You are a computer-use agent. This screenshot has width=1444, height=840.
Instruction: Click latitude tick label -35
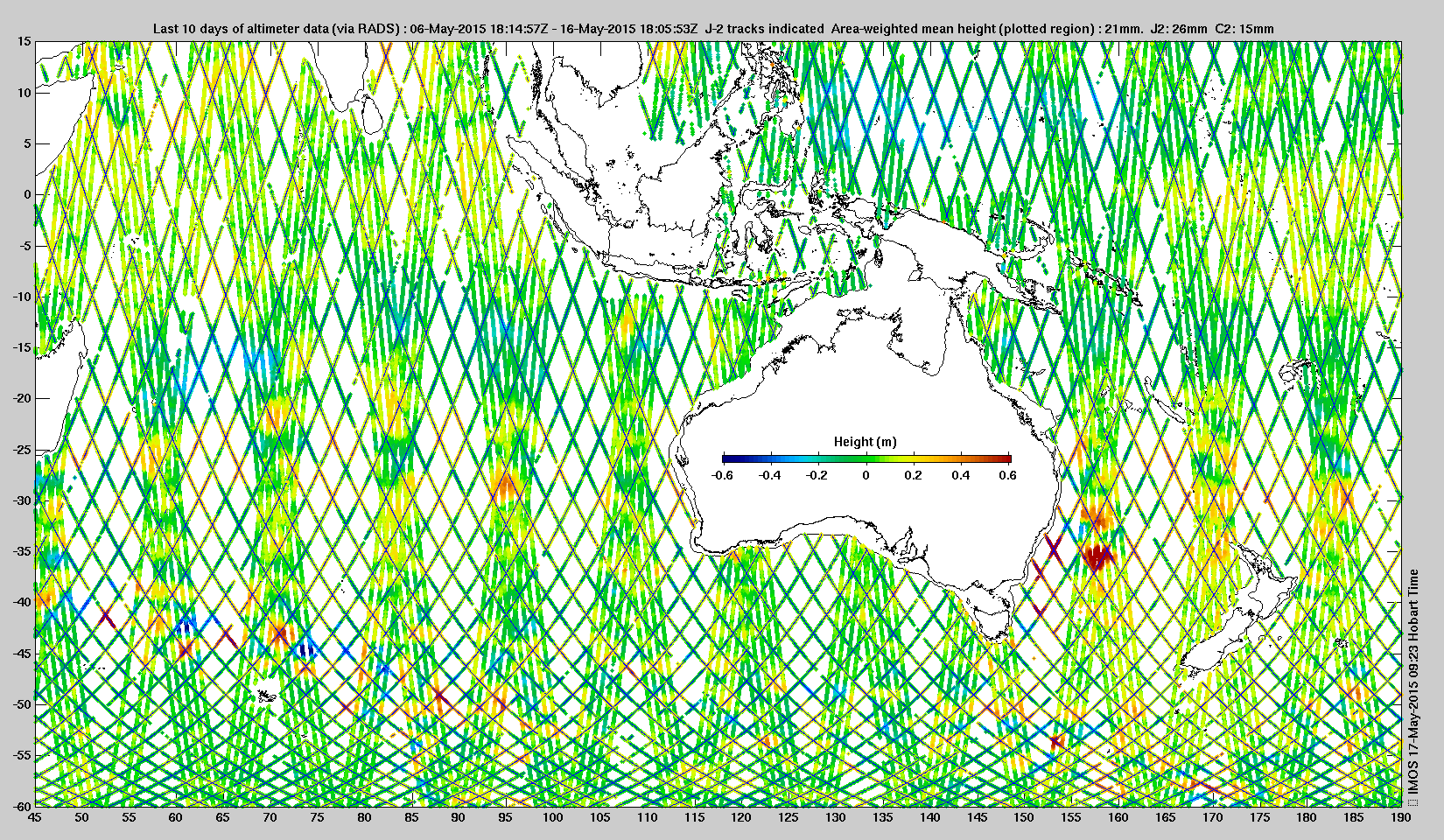coord(23,550)
